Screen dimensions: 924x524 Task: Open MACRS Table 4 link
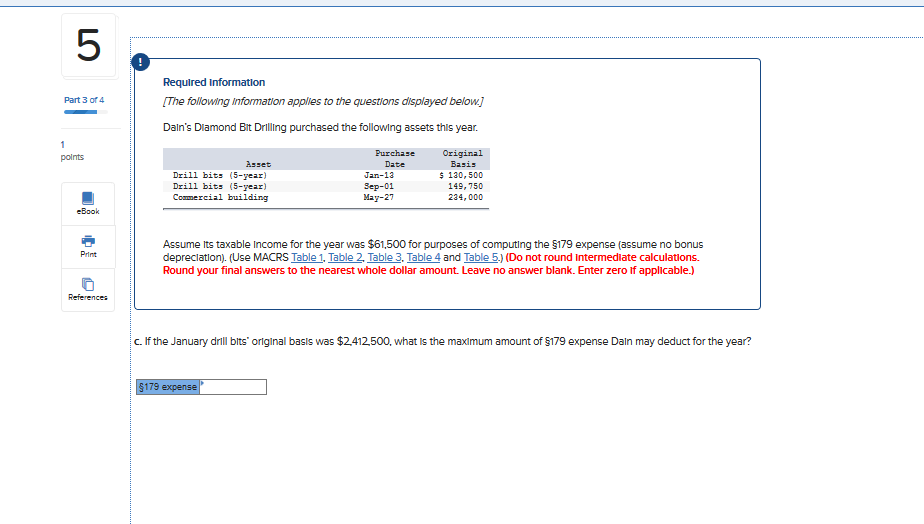click(423, 258)
